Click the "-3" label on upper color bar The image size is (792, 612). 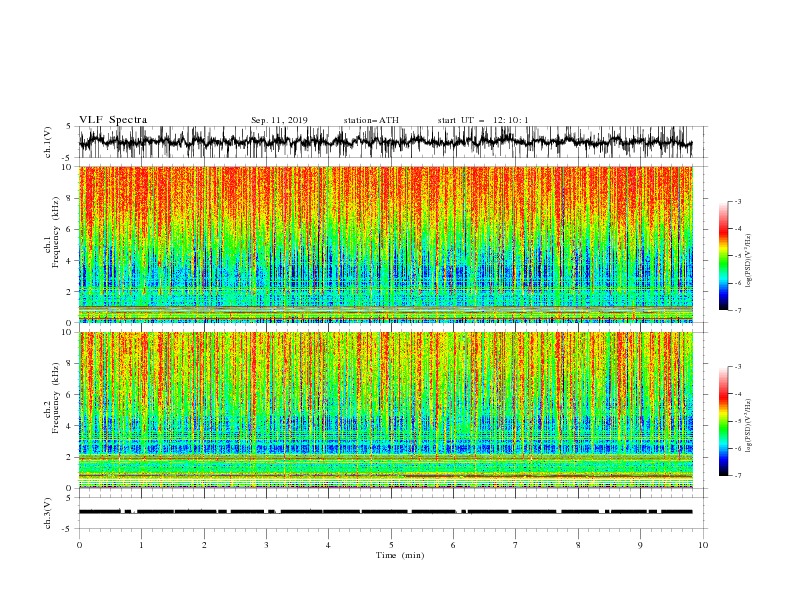pyautogui.click(x=737, y=201)
